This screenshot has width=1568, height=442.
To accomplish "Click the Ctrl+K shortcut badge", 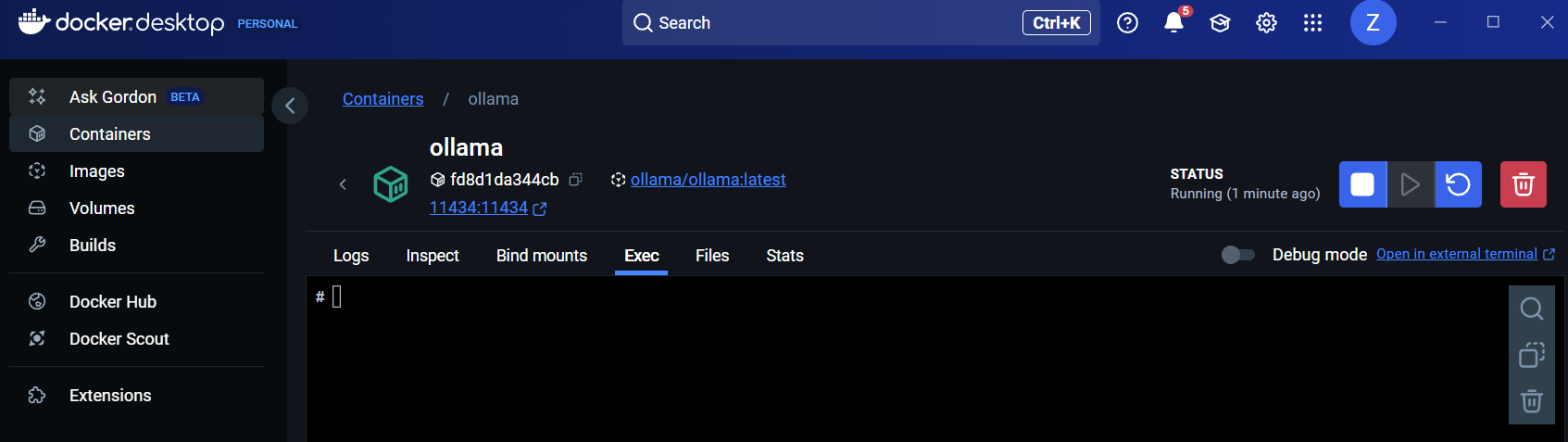I will coord(1057,23).
